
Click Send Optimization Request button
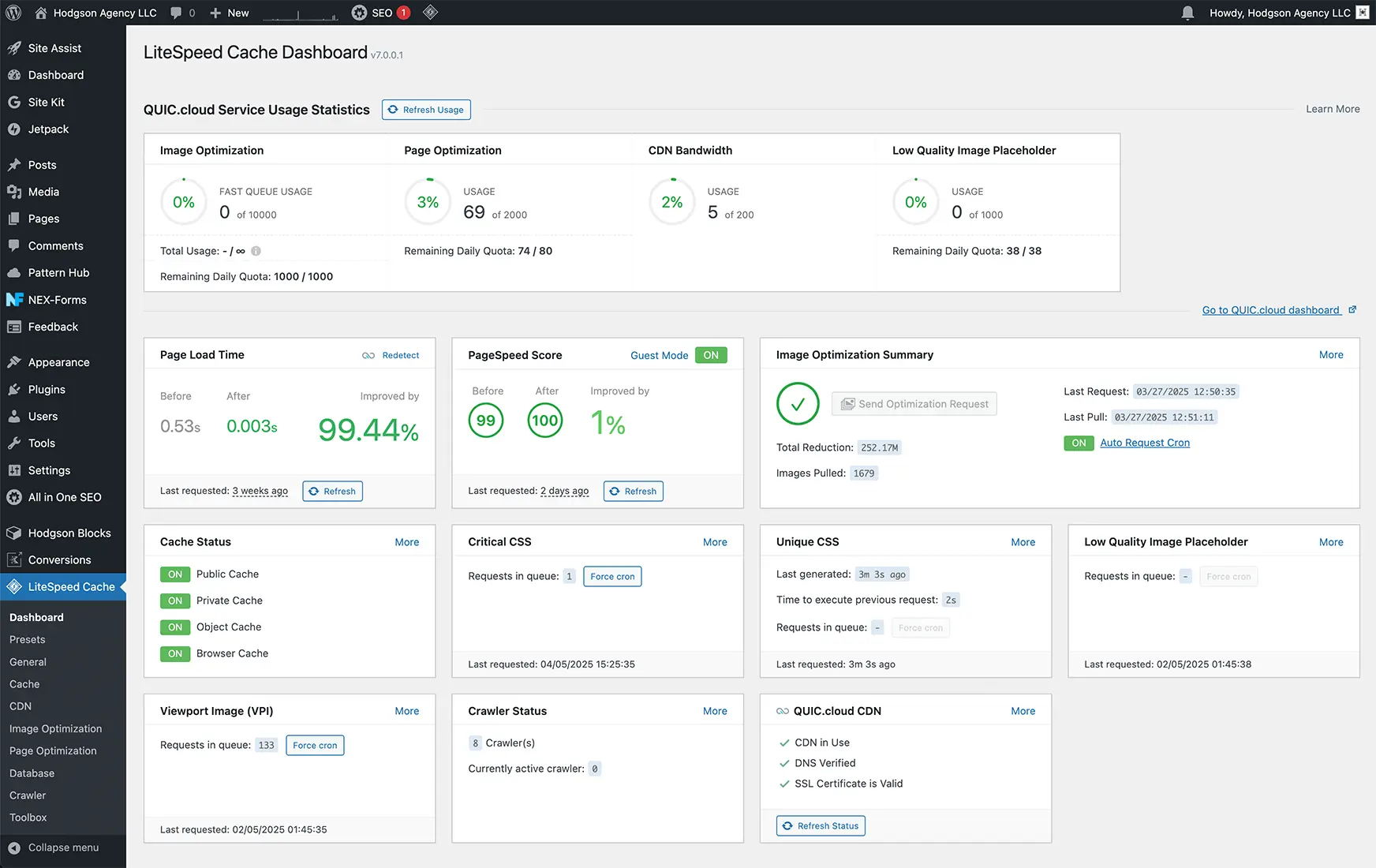[x=914, y=404]
